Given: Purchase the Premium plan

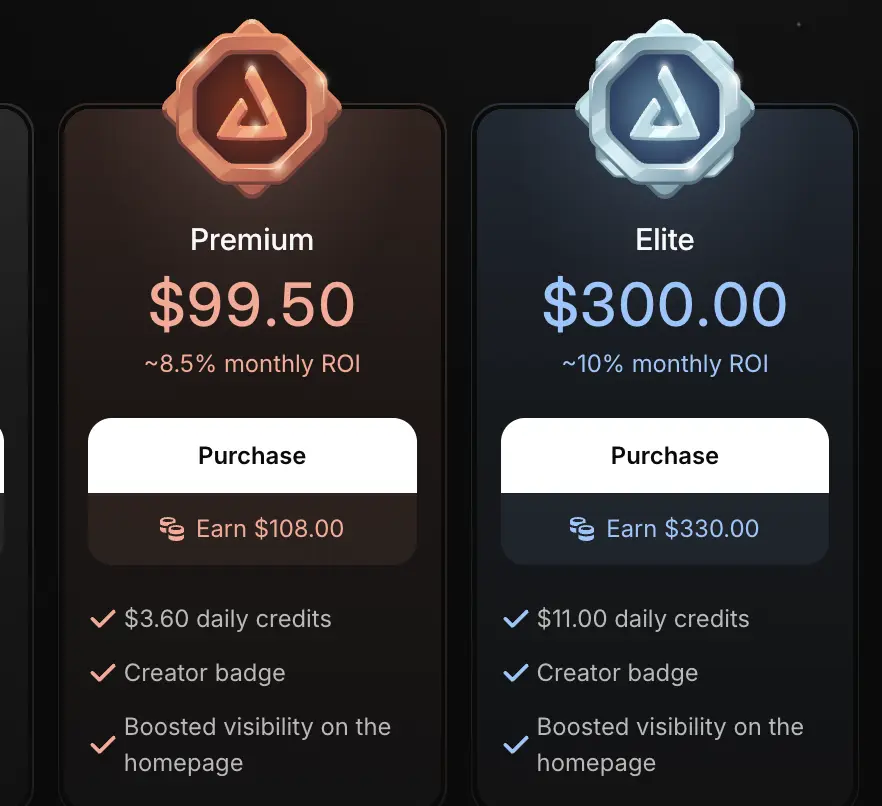Looking at the screenshot, I should [x=252, y=456].
